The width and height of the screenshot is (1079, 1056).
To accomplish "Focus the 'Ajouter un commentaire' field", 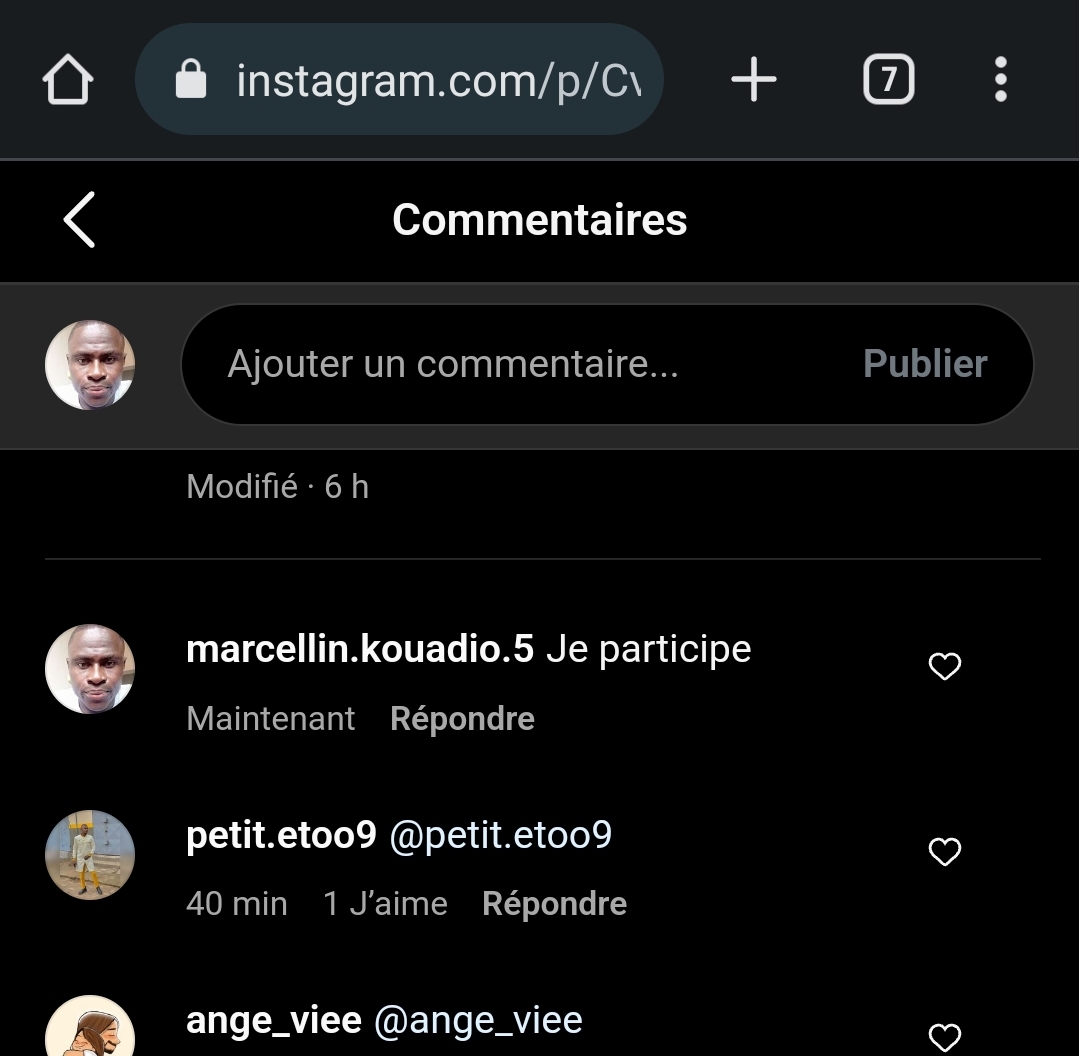I will coord(520,364).
